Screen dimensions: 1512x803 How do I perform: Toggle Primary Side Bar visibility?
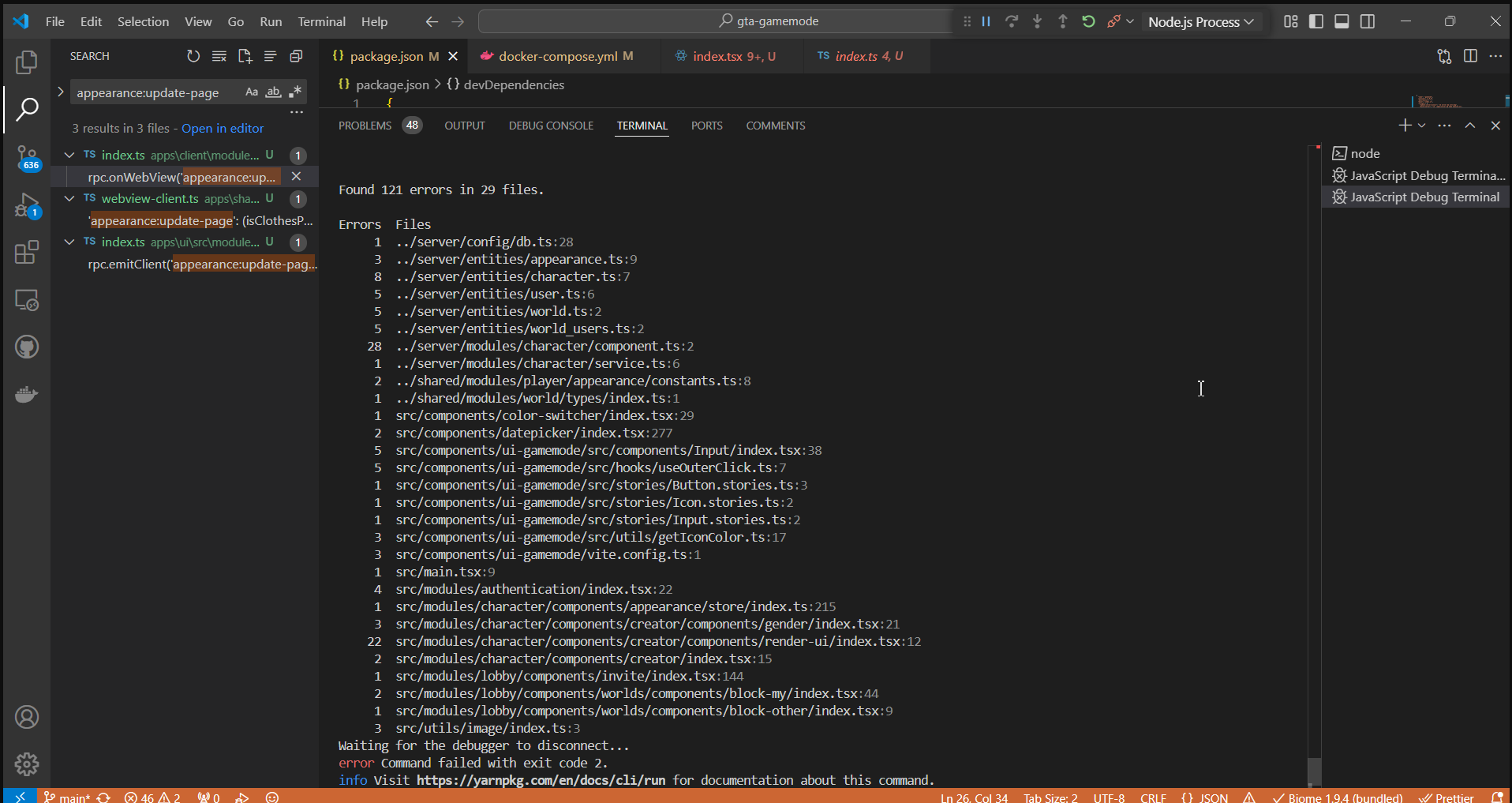(x=1316, y=21)
